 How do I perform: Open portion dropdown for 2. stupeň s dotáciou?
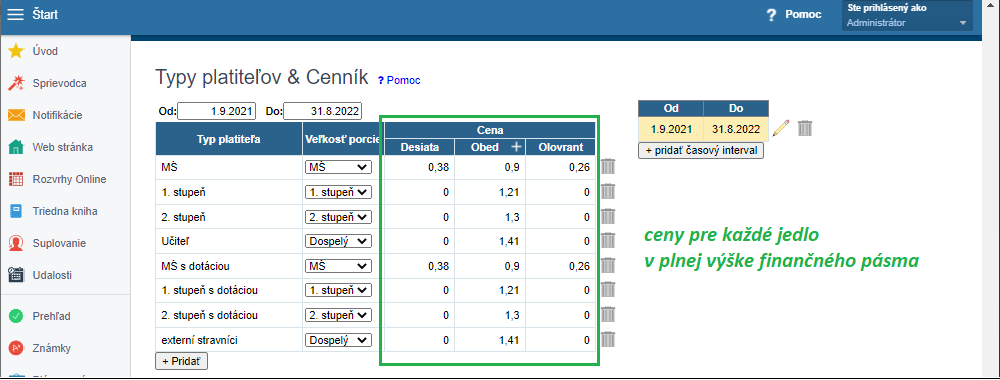[338, 315]
